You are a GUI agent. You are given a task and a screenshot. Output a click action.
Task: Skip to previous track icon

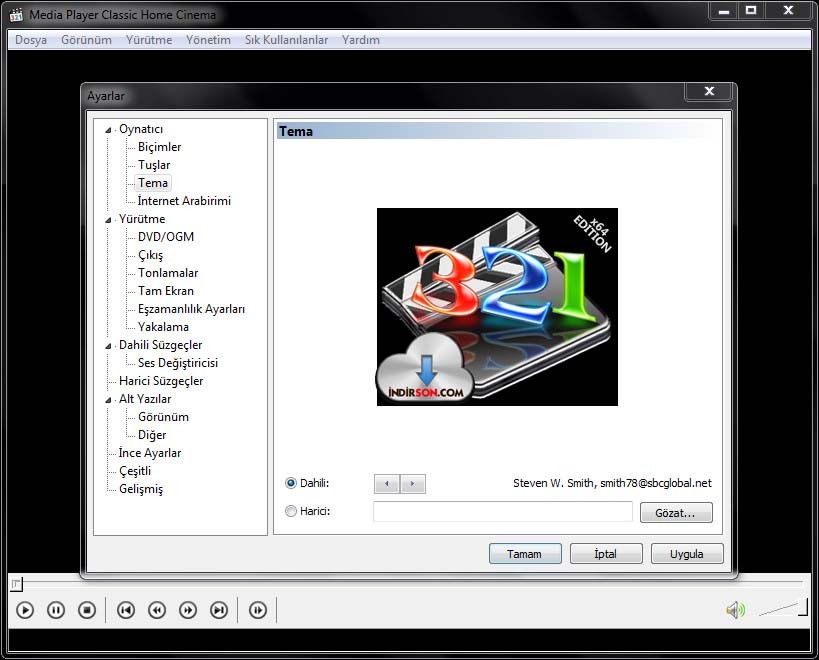pos(126,610)
